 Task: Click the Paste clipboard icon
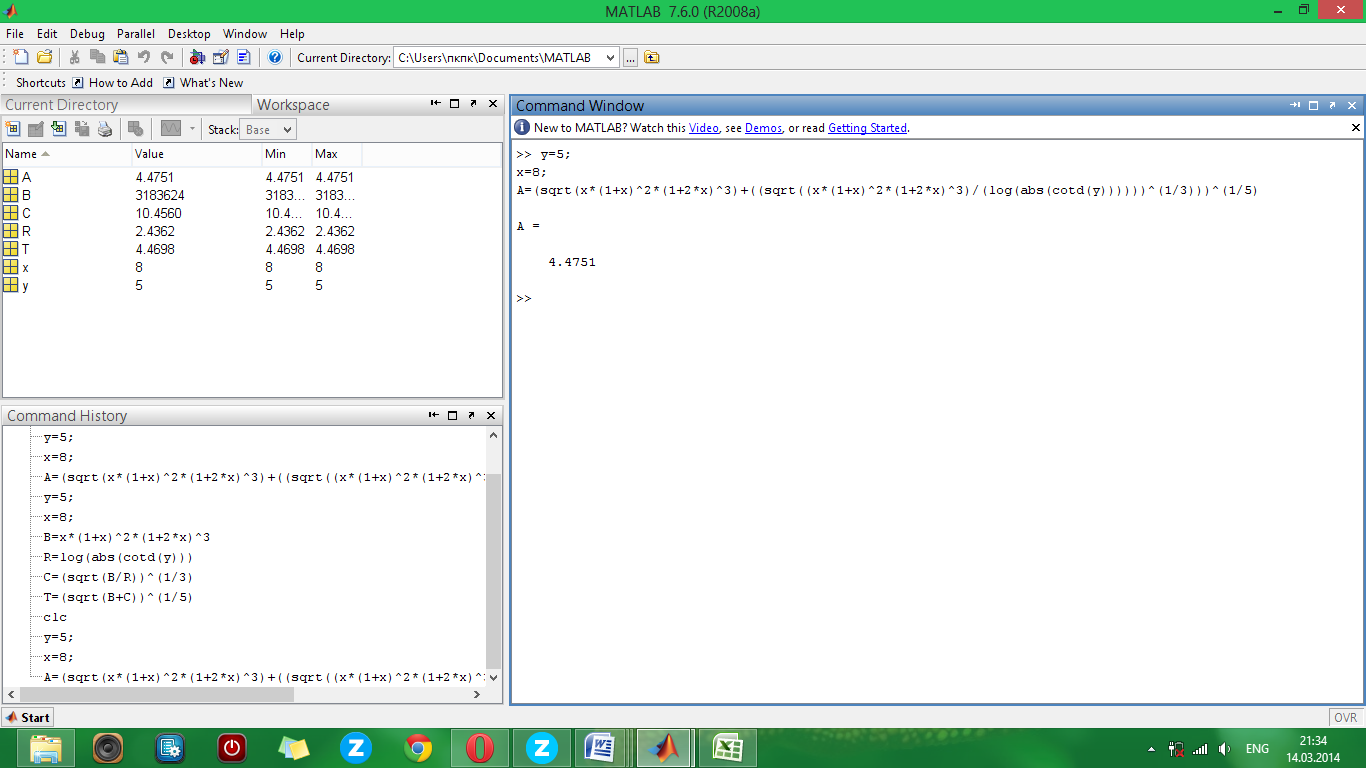[x=120, y=57]
